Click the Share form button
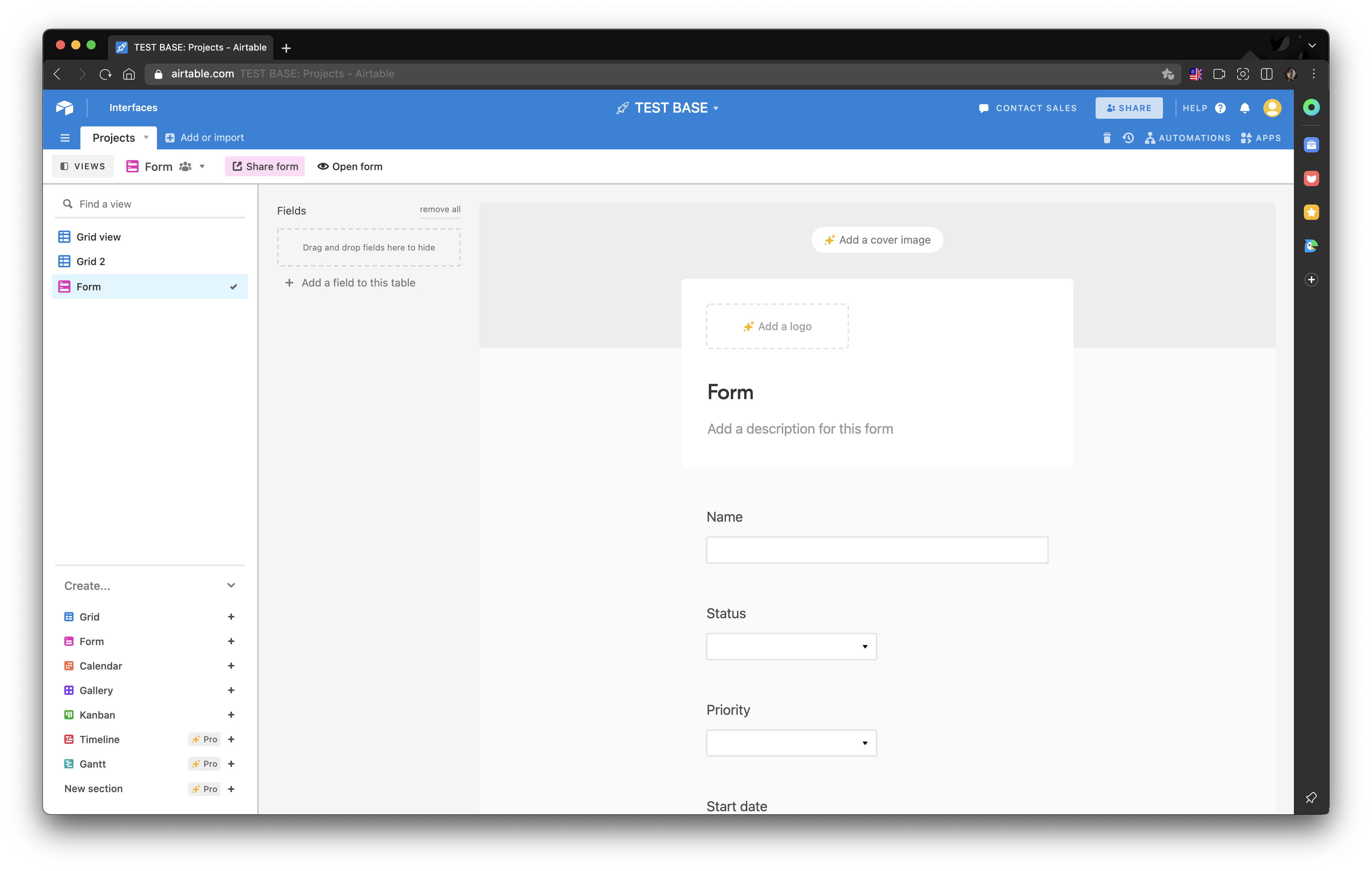The image size is (1372, 871). pyautogui.click(x=265, y=167)
